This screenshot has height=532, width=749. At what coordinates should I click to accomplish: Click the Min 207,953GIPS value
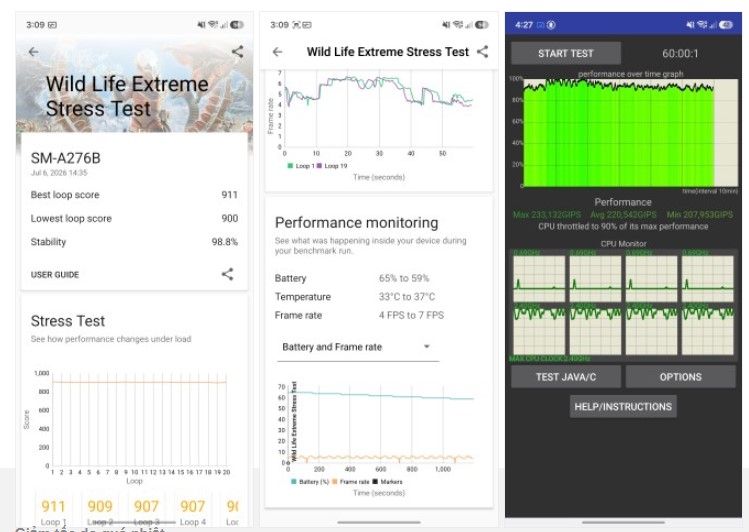[700, 214]
